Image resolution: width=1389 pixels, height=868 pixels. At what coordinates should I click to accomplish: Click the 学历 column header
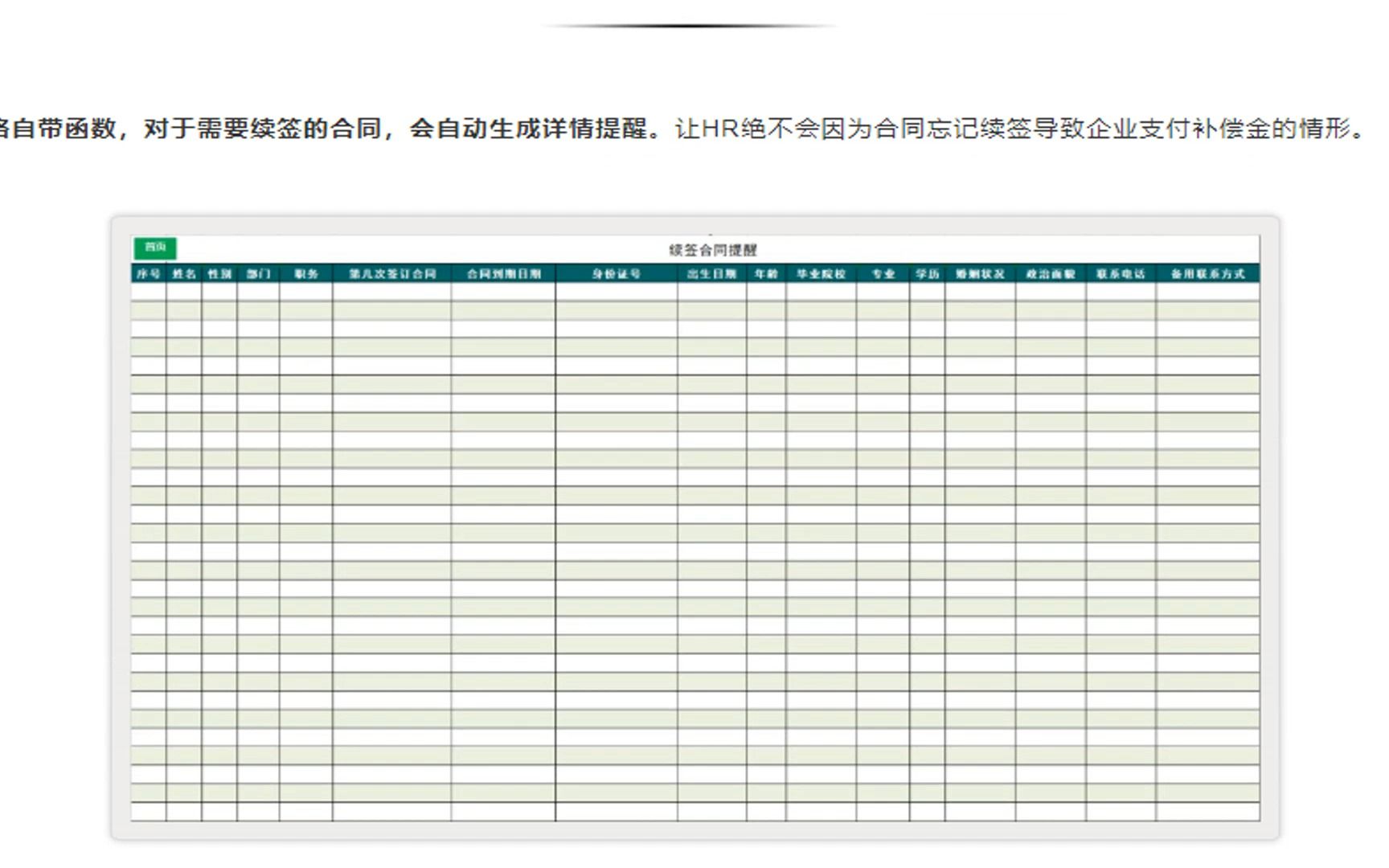(926, 273)
